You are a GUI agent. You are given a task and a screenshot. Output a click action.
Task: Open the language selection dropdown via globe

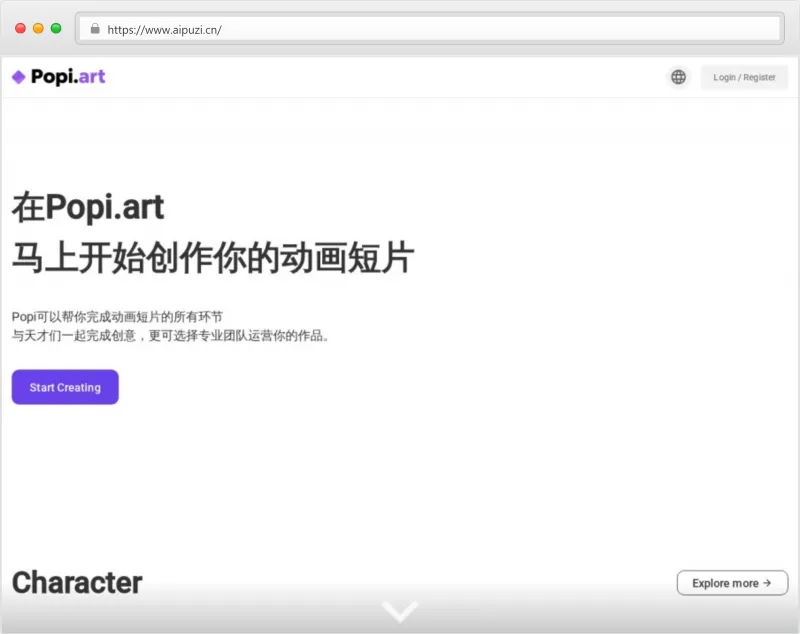(x=678, y=76)
